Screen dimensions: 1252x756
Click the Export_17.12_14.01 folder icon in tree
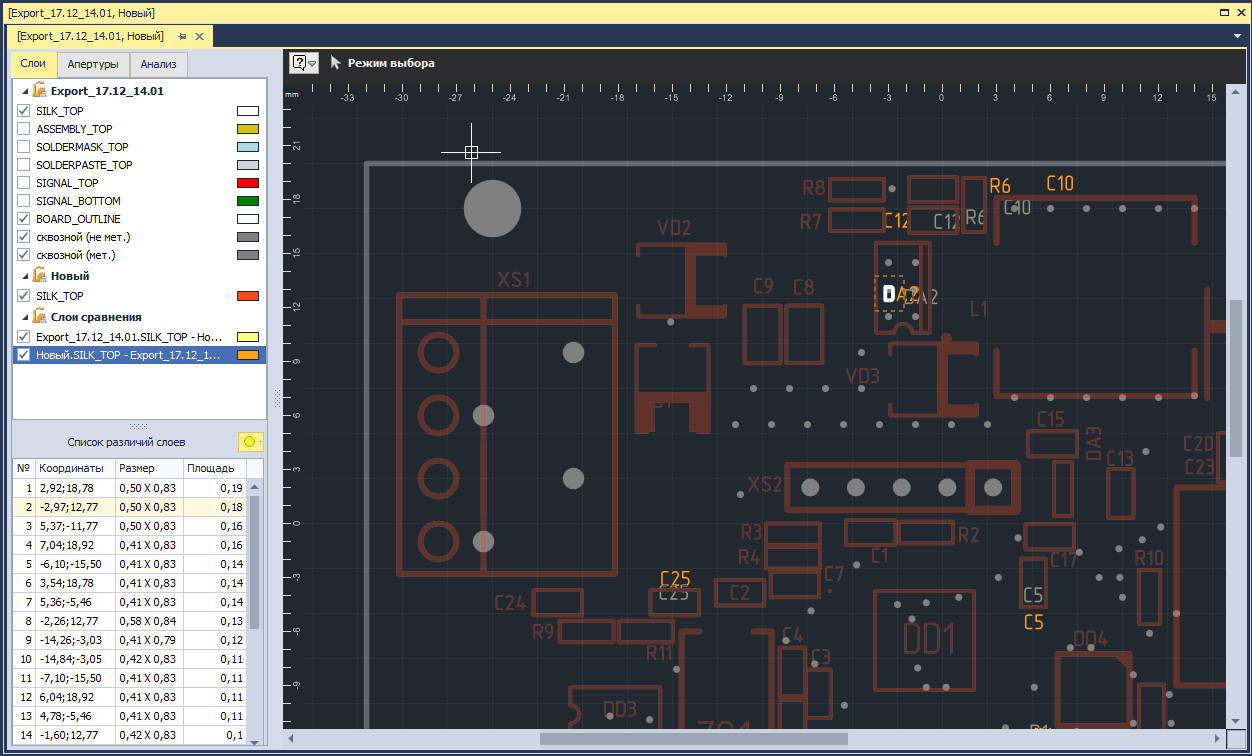tap(40, 90)
